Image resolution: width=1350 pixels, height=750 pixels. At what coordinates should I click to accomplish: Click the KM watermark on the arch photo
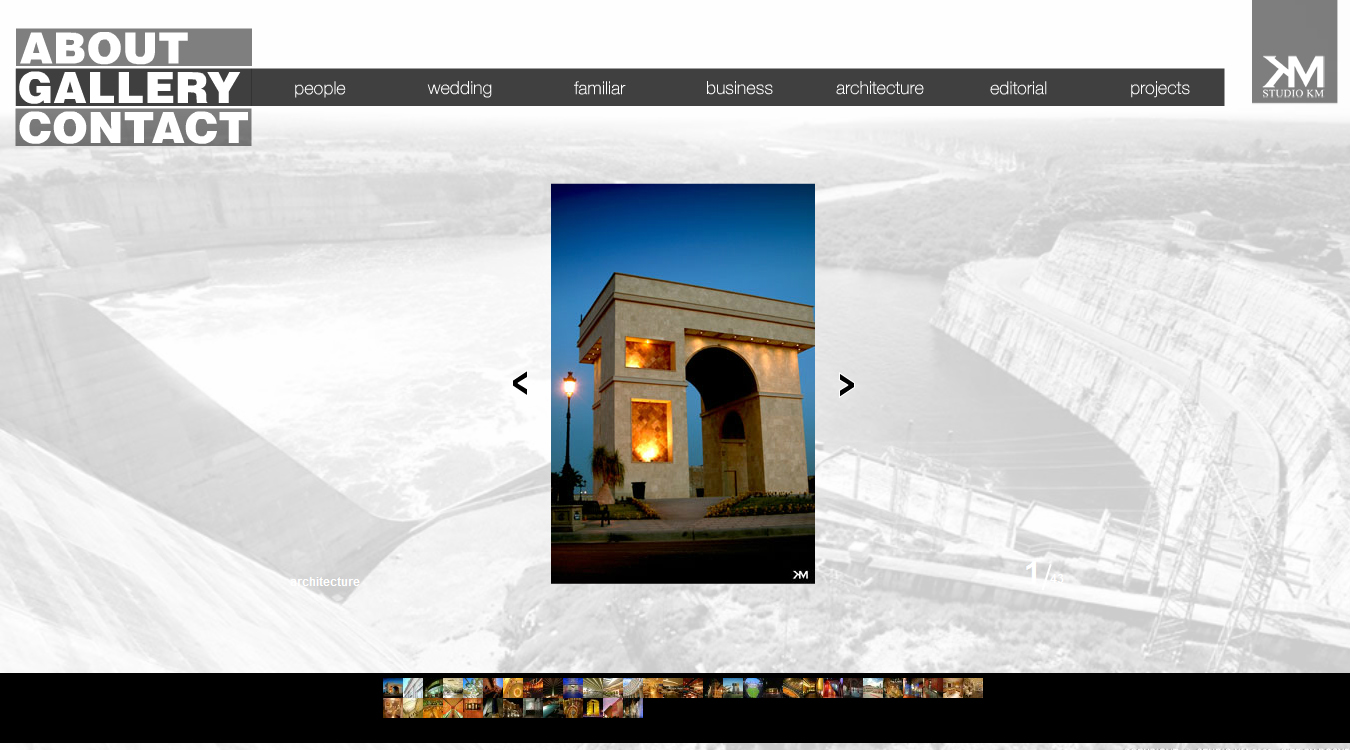click(x=800, y=574)
